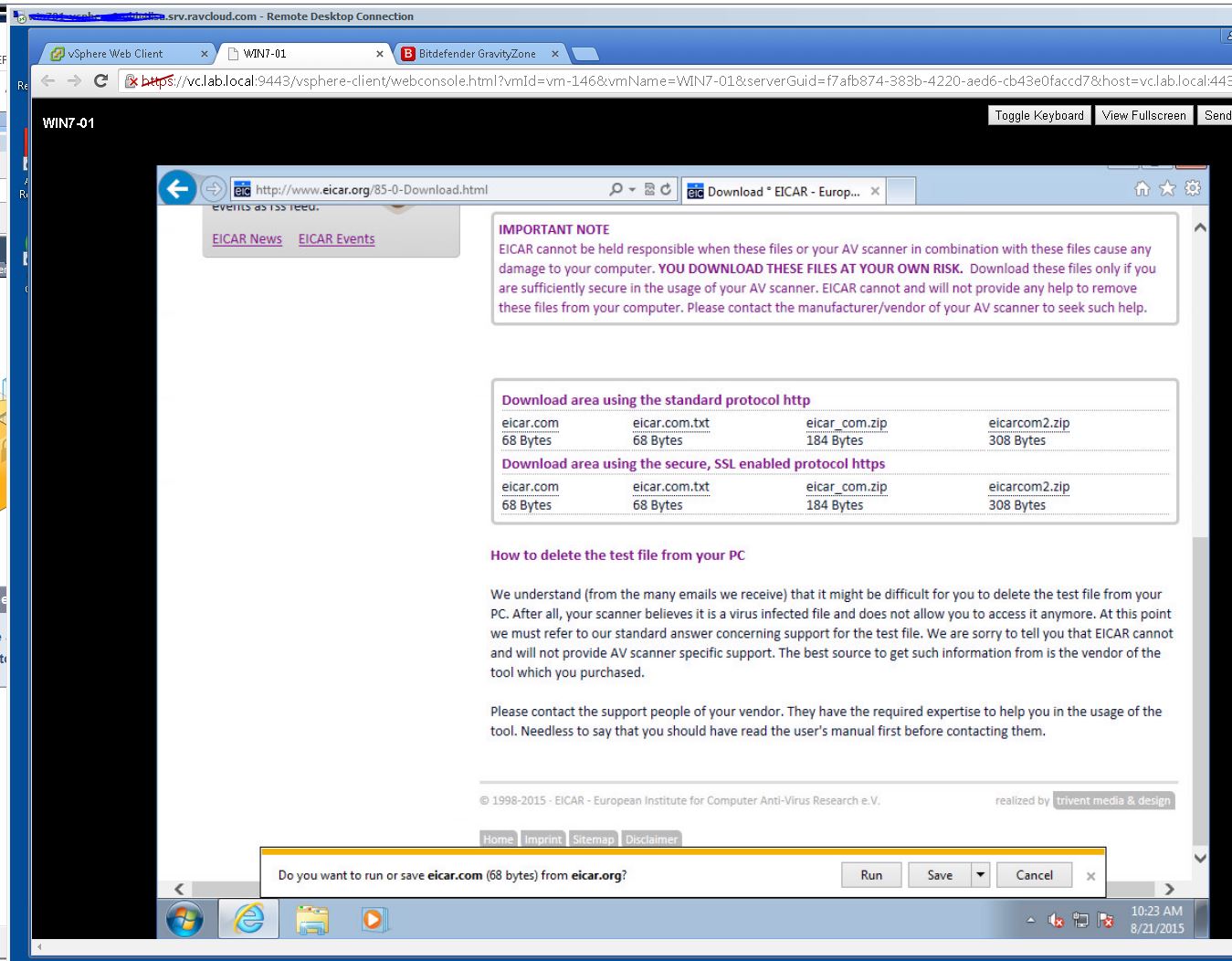This screenshot has height=961, width=1232.
Task: Reload the Chrome page
Action: click(101, 81)
